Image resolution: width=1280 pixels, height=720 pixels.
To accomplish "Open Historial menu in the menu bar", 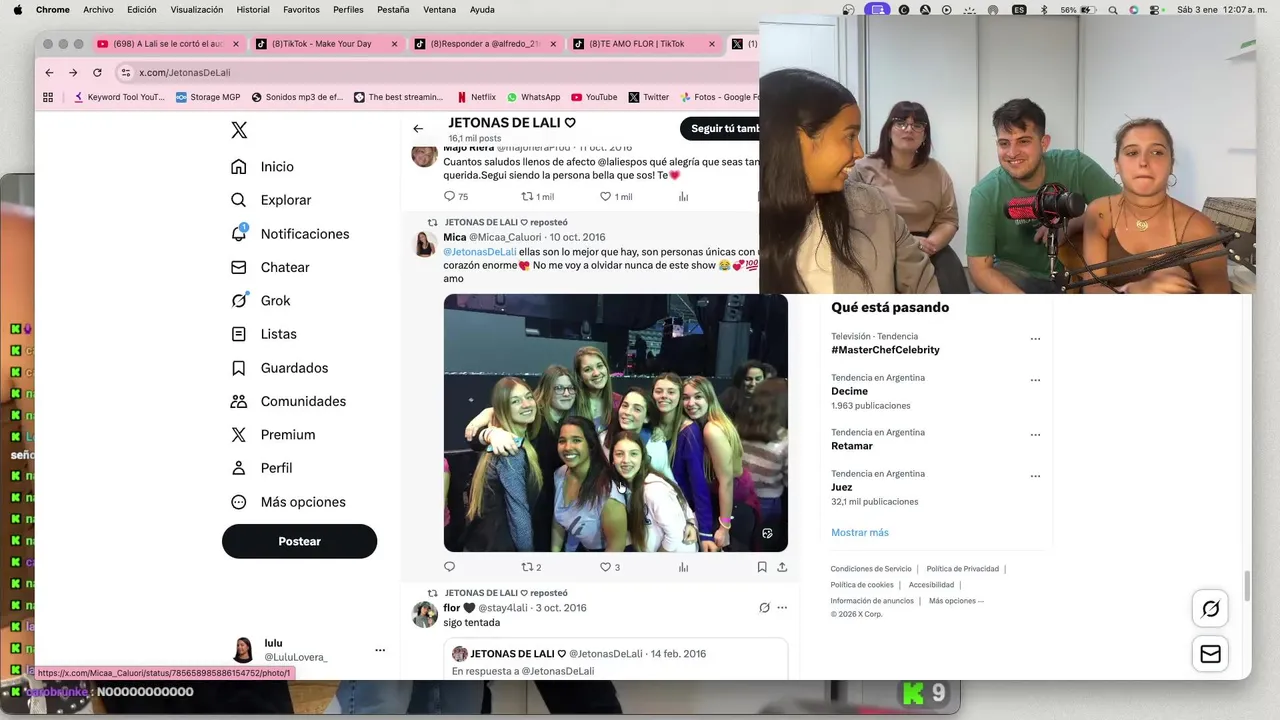I will tap(253, 10).
